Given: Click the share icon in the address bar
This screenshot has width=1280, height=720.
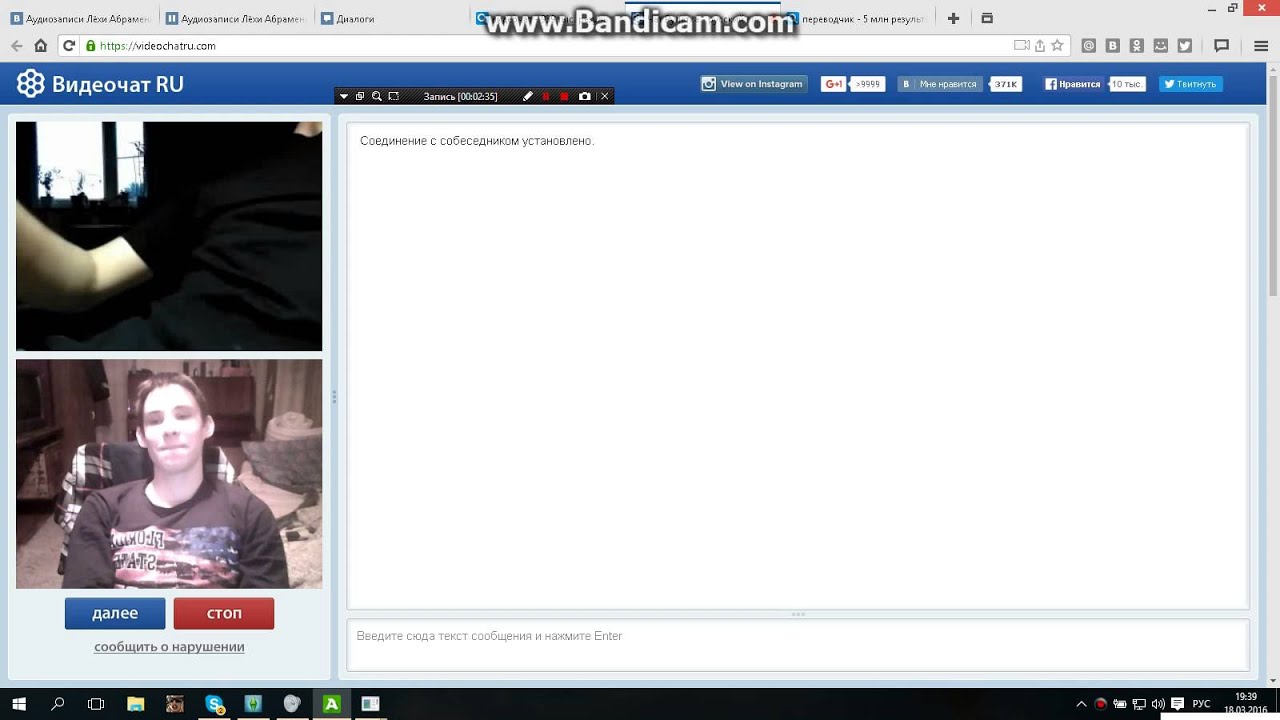Looking at the screenshot, I should pyautogui.click(x=1040, y=46).
